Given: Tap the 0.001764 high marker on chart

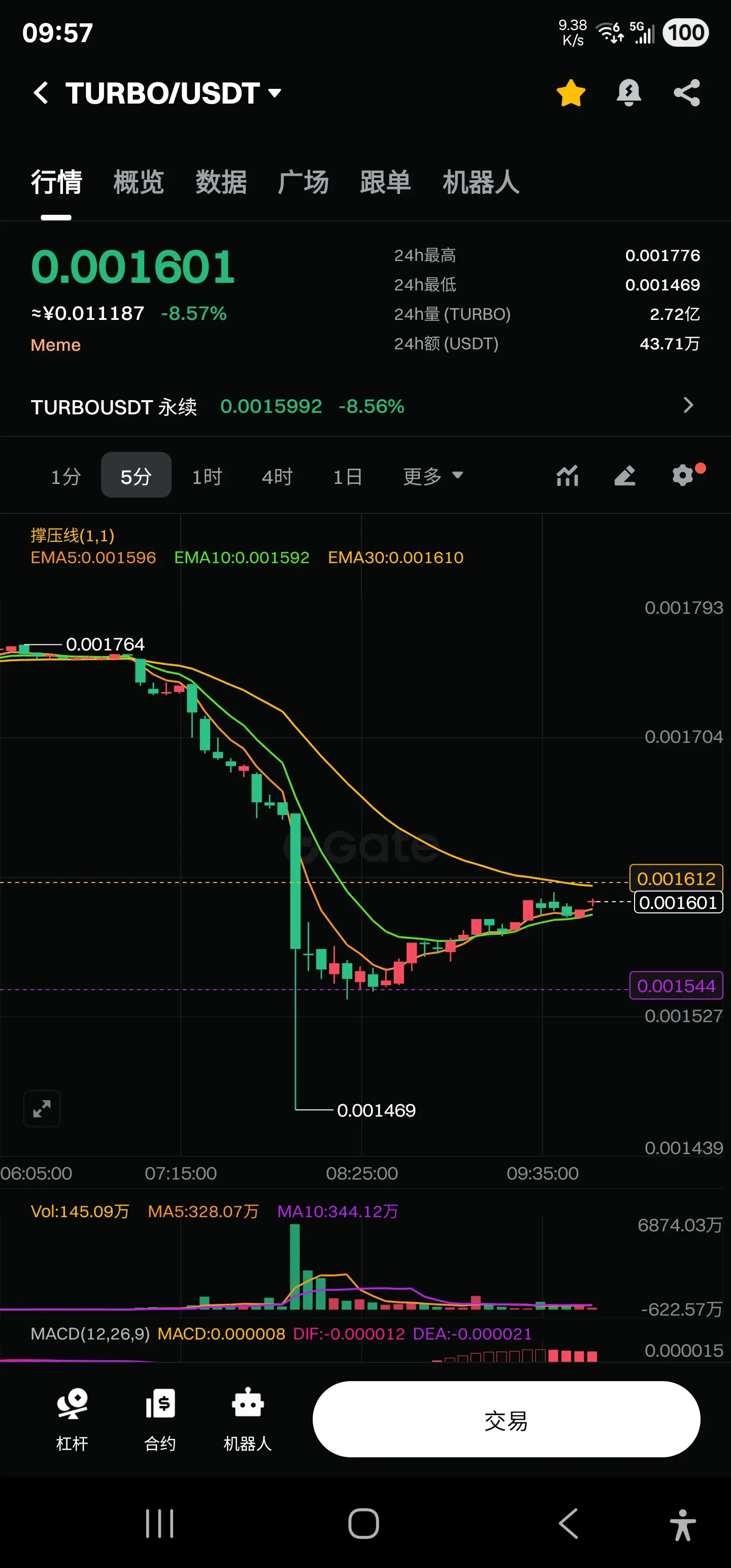Looking at the screenshot, I should [x=105, y=644].
